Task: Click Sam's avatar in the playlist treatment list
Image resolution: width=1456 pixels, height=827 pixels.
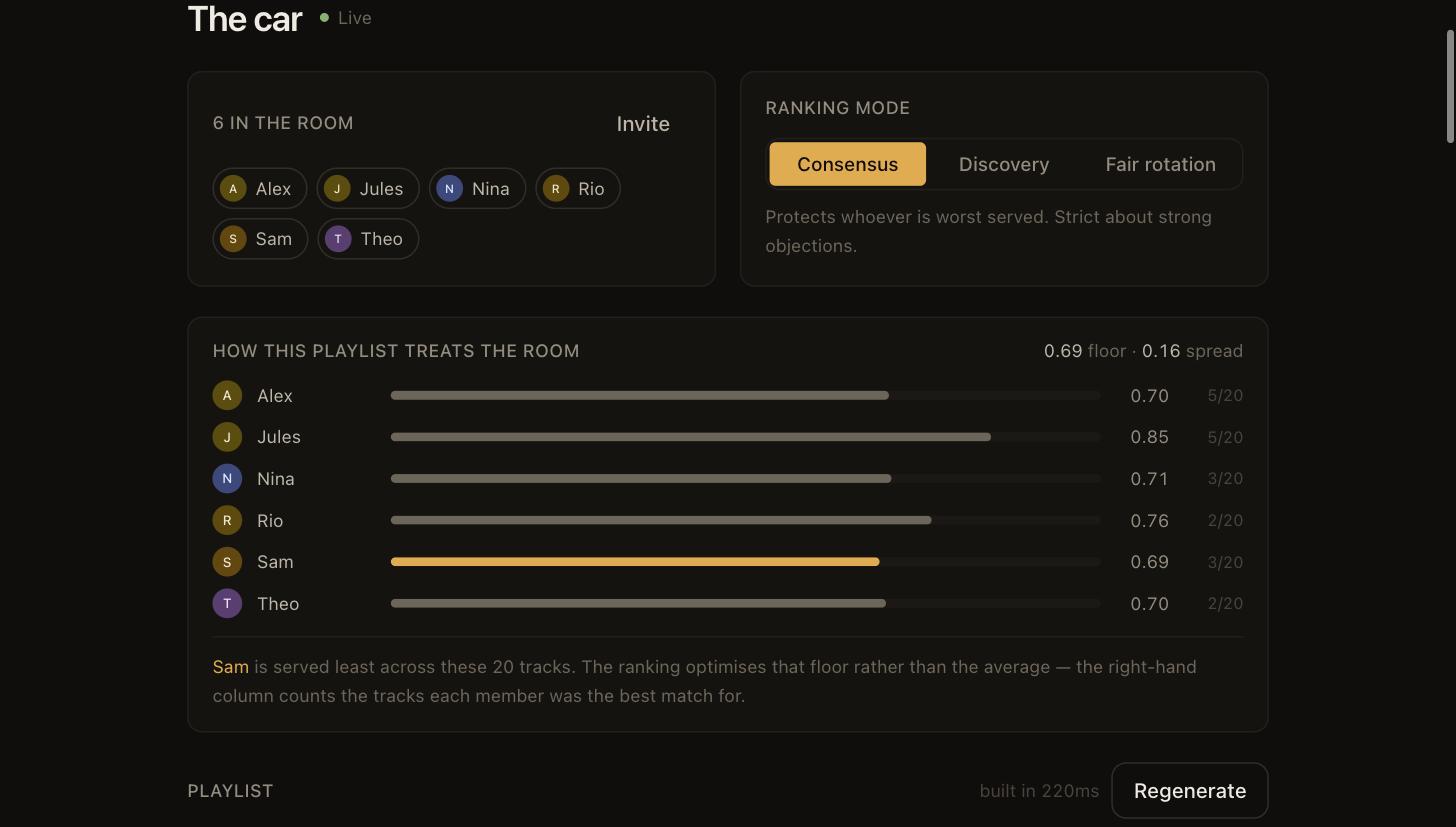Action: click(x=227, y=562)
